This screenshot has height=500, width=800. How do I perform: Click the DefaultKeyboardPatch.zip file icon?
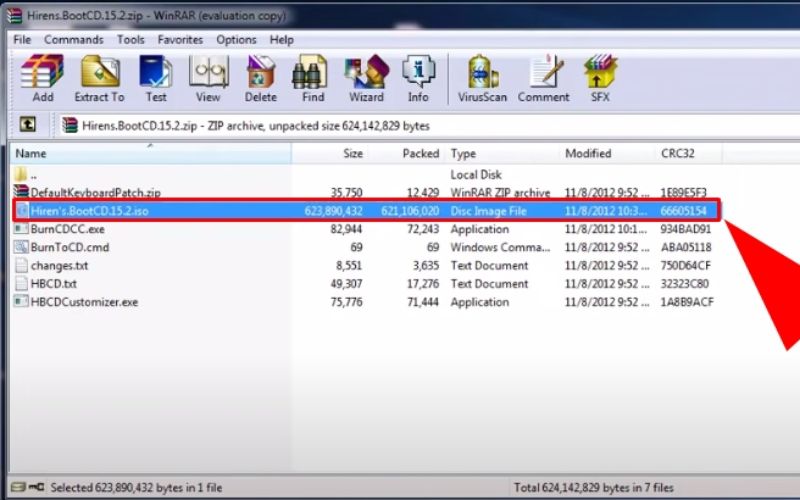21,192
